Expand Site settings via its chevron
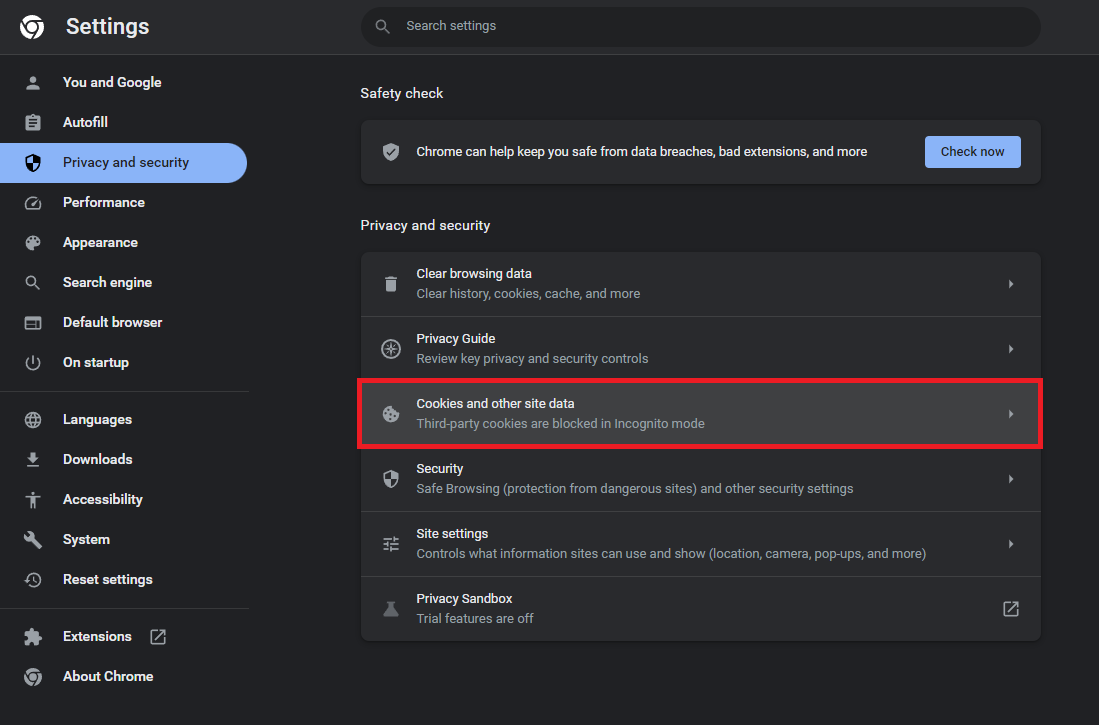Viewport: 1099px width, 725px height. 1010,543
